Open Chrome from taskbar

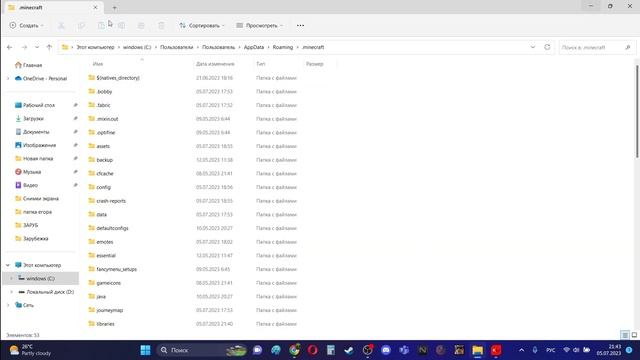point(294,350)
